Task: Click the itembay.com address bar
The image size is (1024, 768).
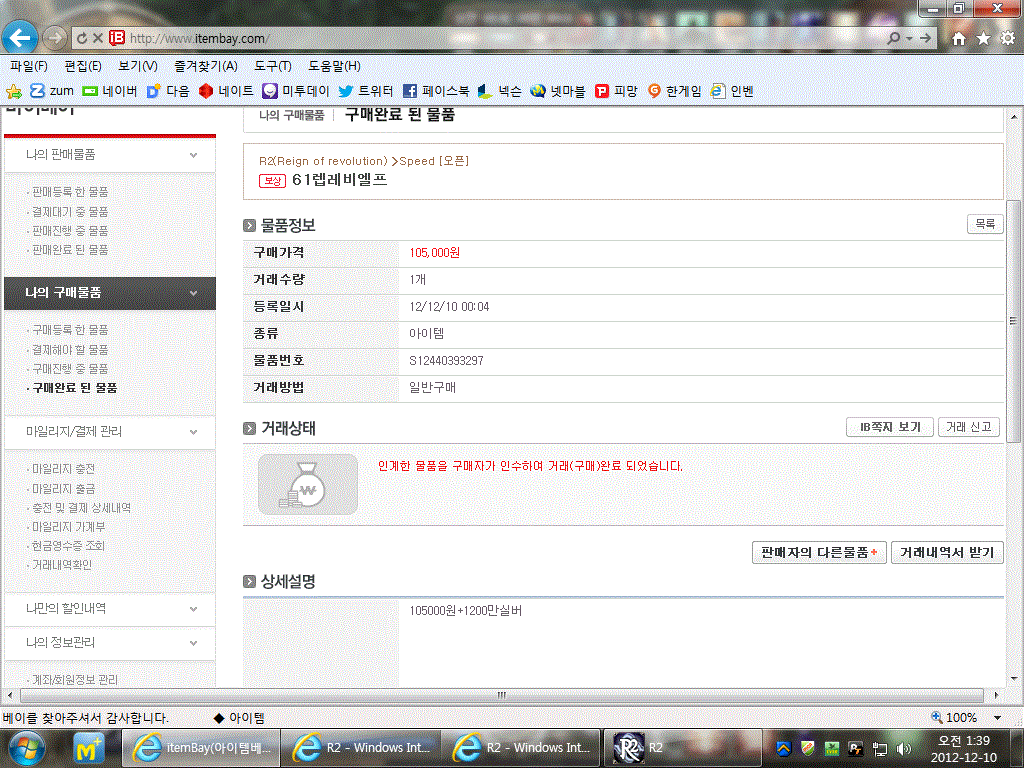Action: click(x=500, y=38)
